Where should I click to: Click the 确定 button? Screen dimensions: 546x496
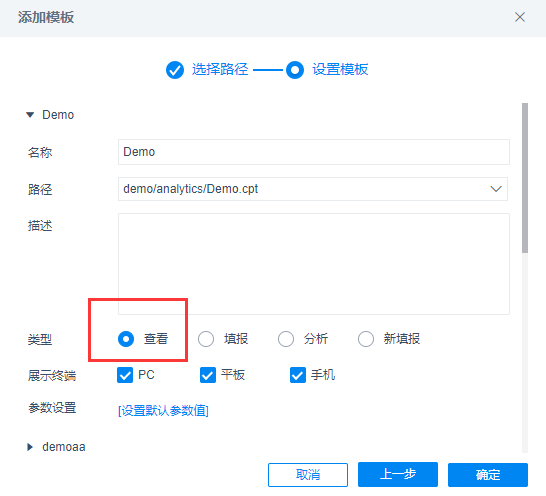(488, 475)
